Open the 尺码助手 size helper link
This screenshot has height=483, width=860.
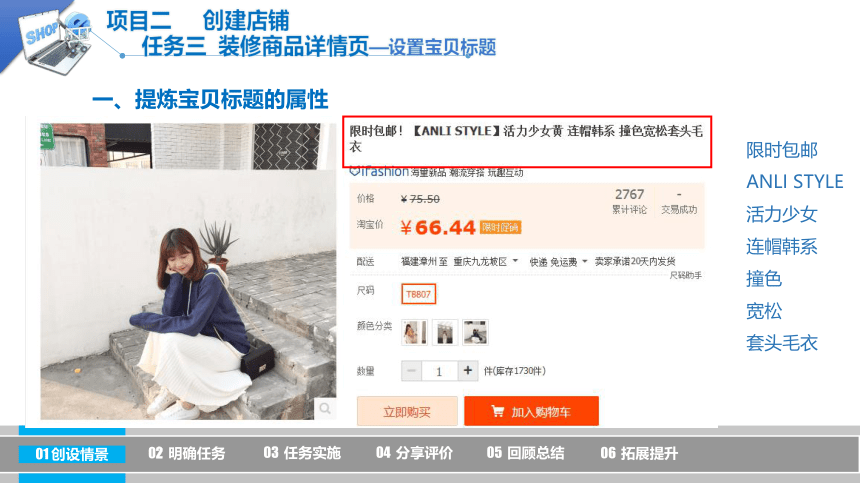[686, 275]
